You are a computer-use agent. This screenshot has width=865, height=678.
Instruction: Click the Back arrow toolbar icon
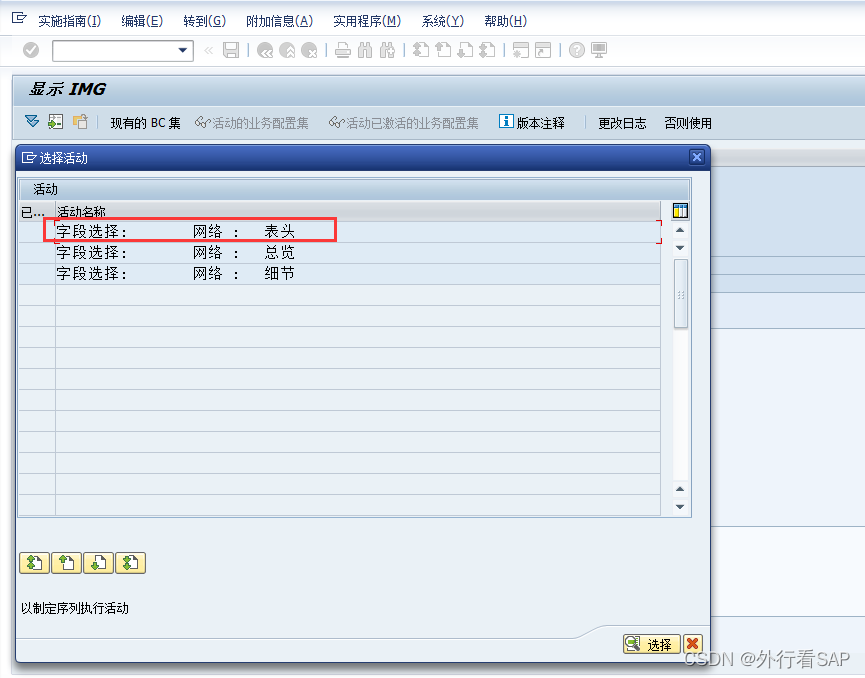point(265,51)
